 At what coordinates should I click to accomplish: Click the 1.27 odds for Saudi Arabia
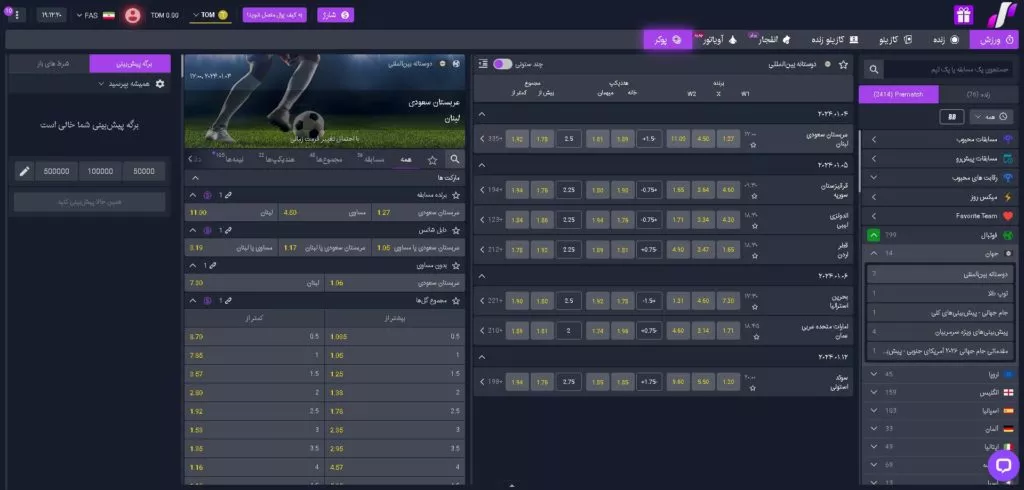tap(727, 138)
